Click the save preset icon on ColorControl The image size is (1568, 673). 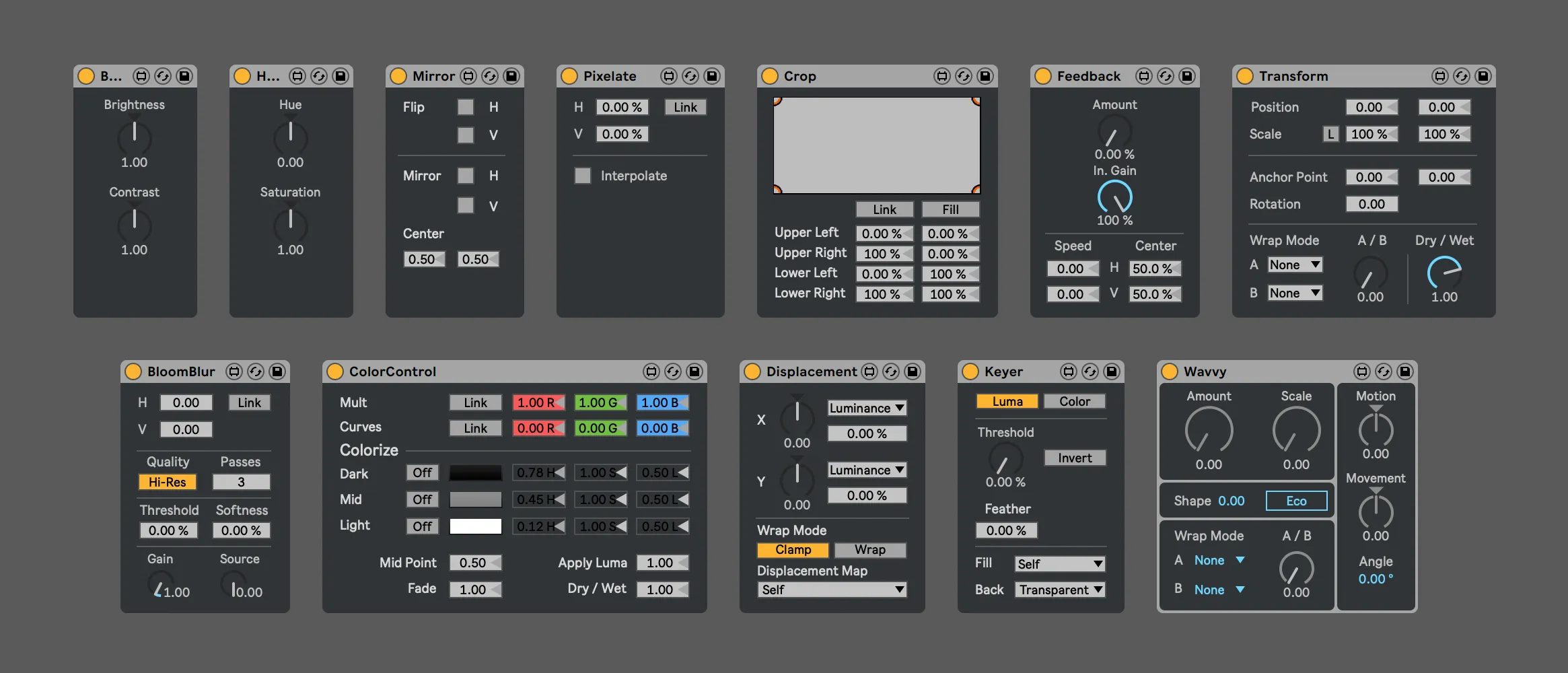(x=694, y=371)
